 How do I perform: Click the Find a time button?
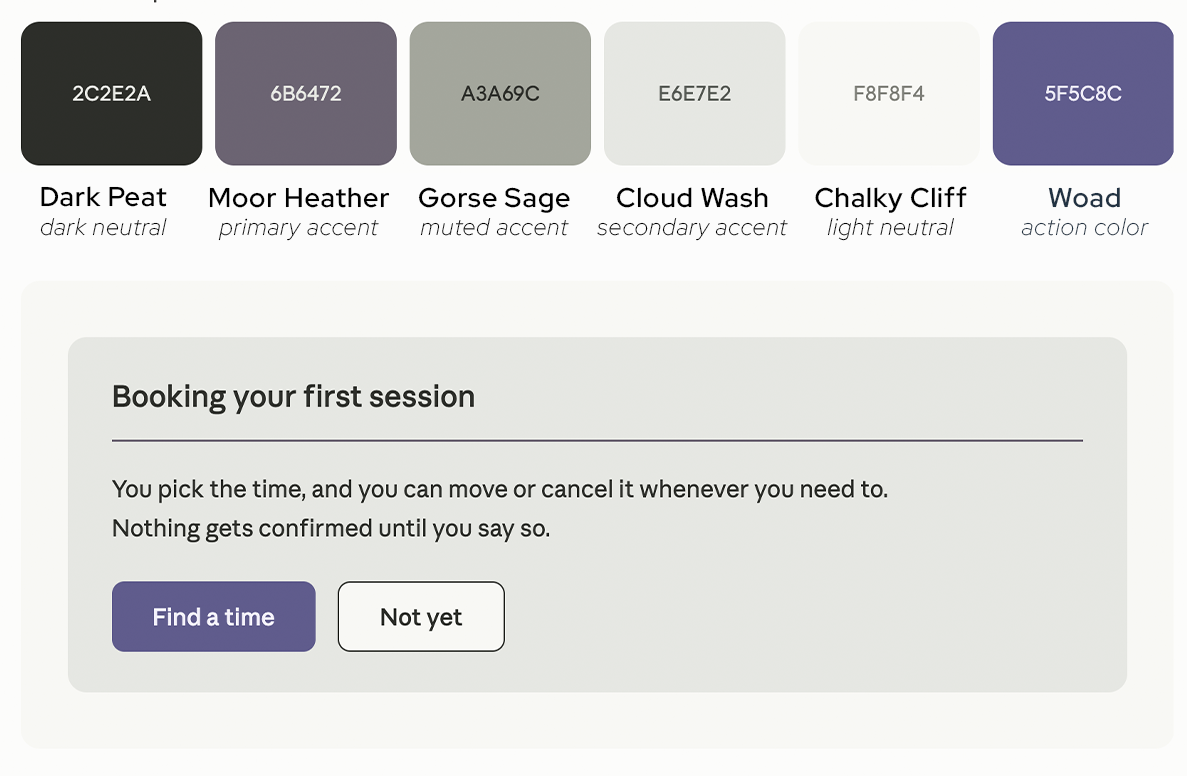tap(213, 616)
